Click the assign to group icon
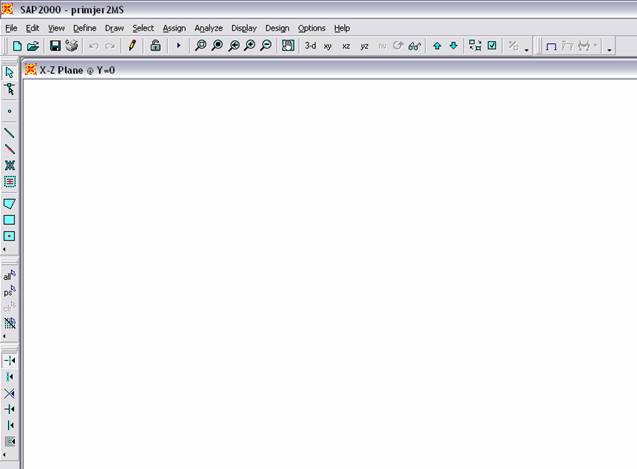 pyautogui.click(x=514, y=46)
